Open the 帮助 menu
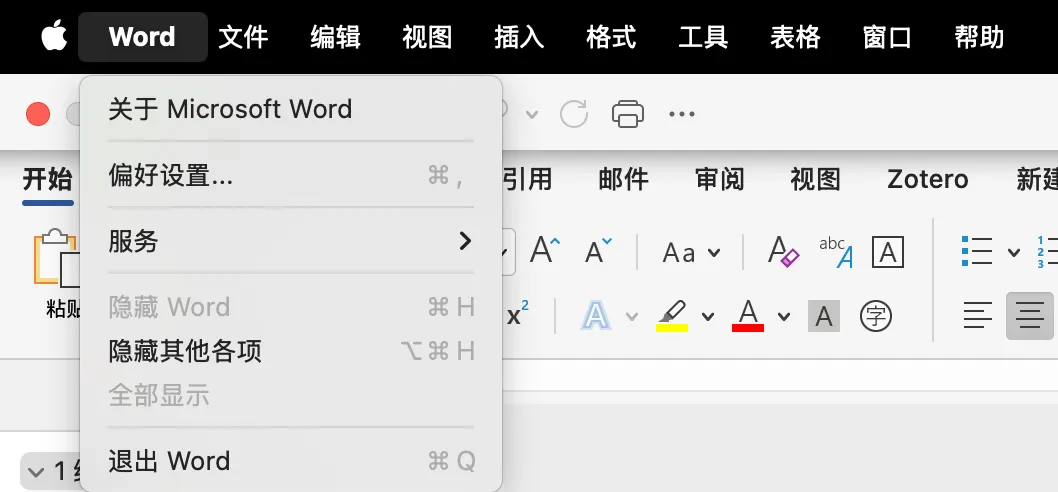The image size is (1058, 492). [x=979, y=36]
